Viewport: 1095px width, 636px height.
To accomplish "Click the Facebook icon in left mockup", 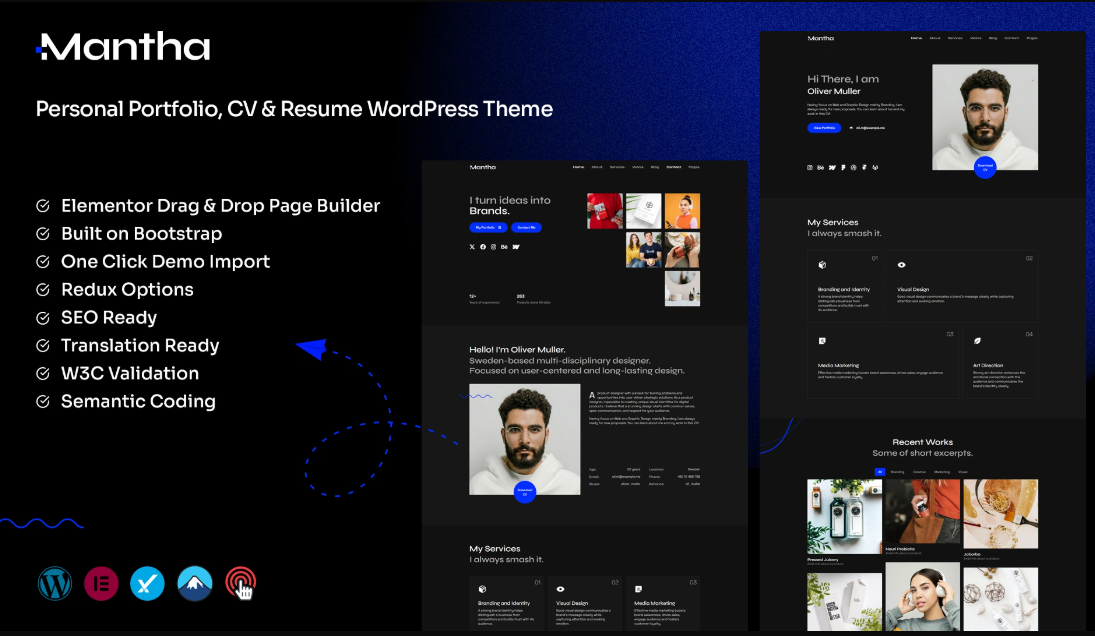I will (x=483, y=246).
